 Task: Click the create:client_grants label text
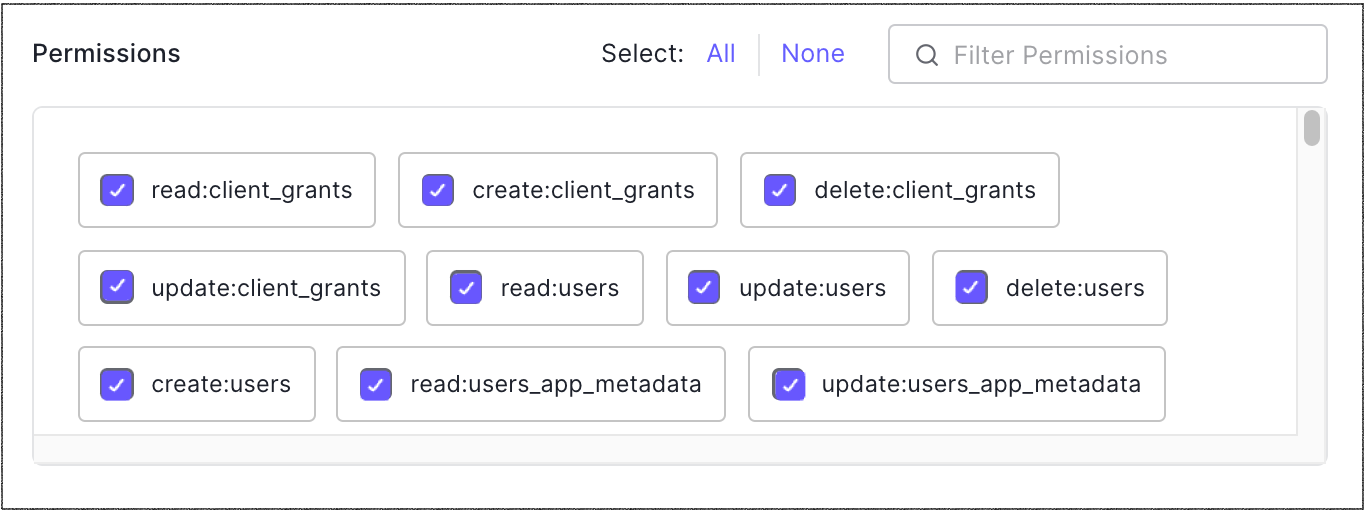584,190
